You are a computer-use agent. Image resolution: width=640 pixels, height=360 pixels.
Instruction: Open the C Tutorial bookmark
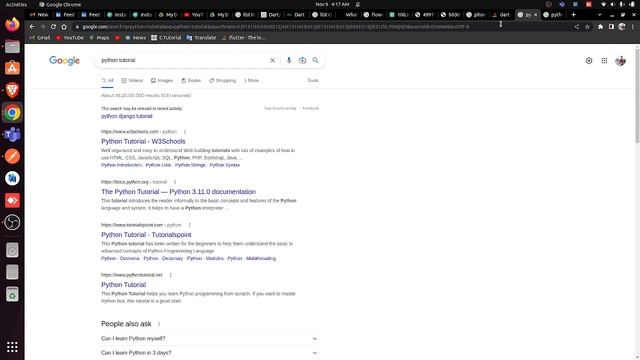[x=166, y=38]
